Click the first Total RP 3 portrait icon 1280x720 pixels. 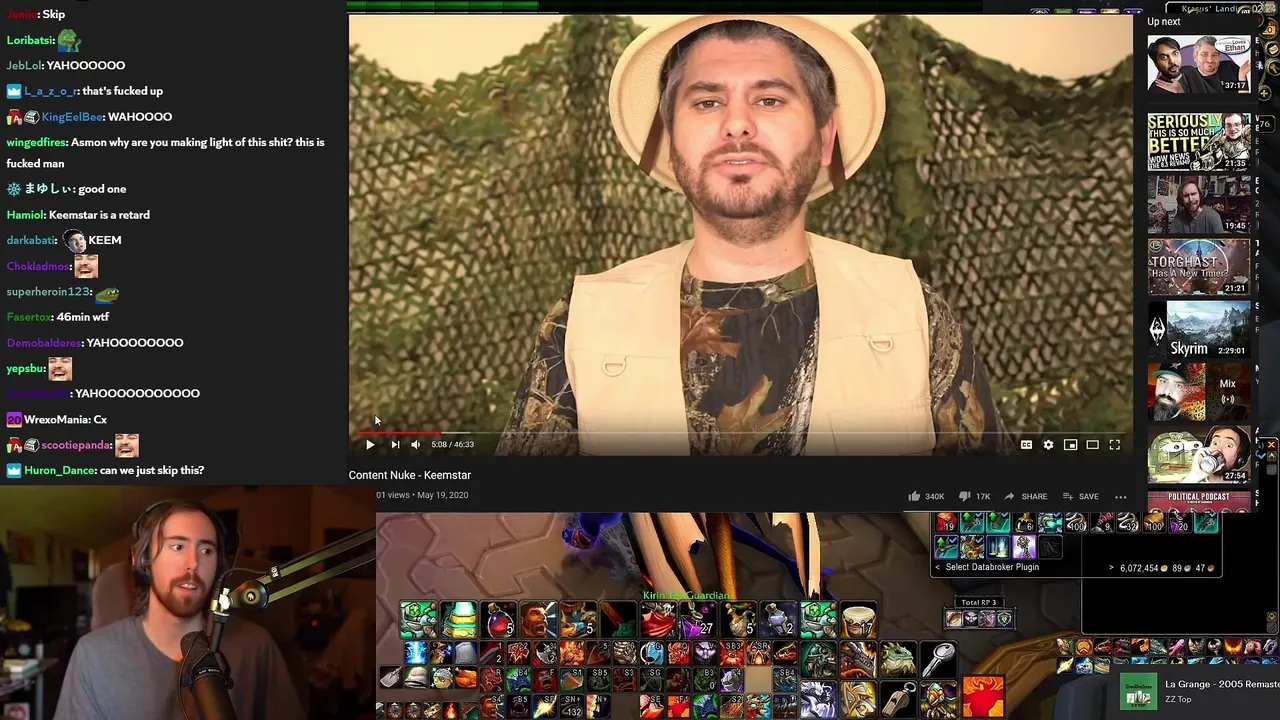(x=954, y=619)
